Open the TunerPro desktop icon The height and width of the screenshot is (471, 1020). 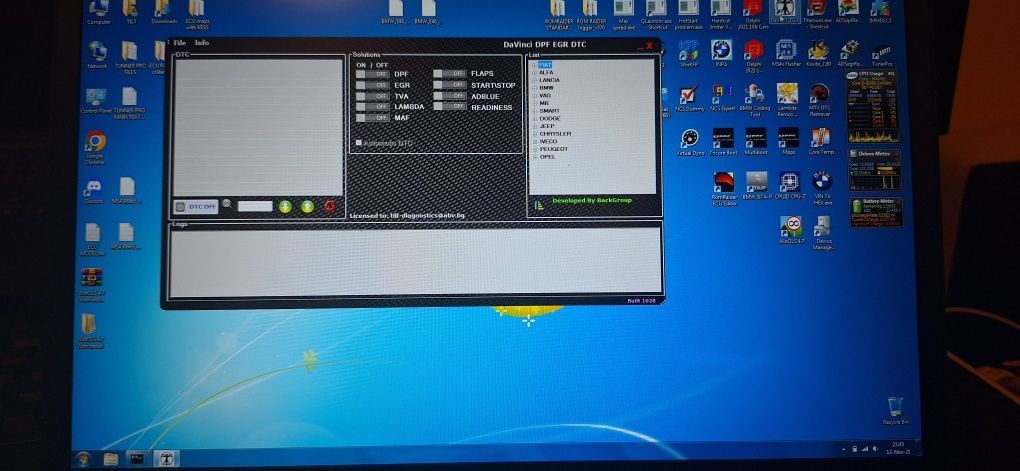[x=882, y=55]
